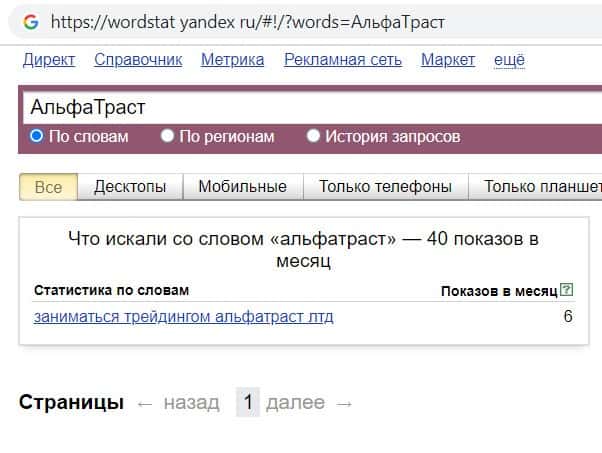Viewport: 602px width, 453px height.
Task: Click the Показов в месяц column header
Action: 499,291
